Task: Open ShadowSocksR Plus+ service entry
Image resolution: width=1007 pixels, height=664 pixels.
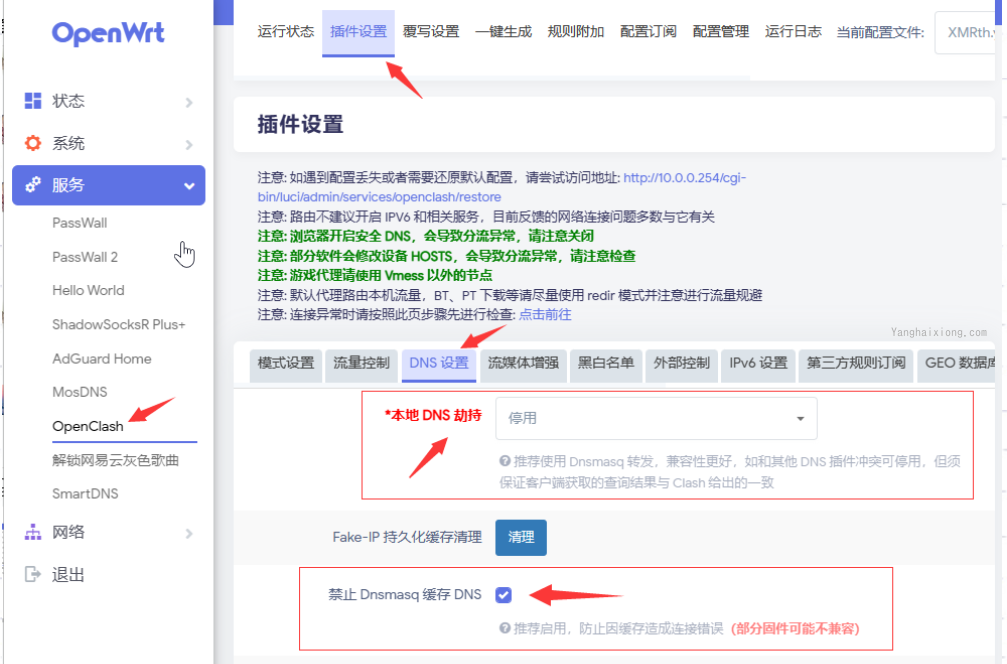Action: (119, 324)
